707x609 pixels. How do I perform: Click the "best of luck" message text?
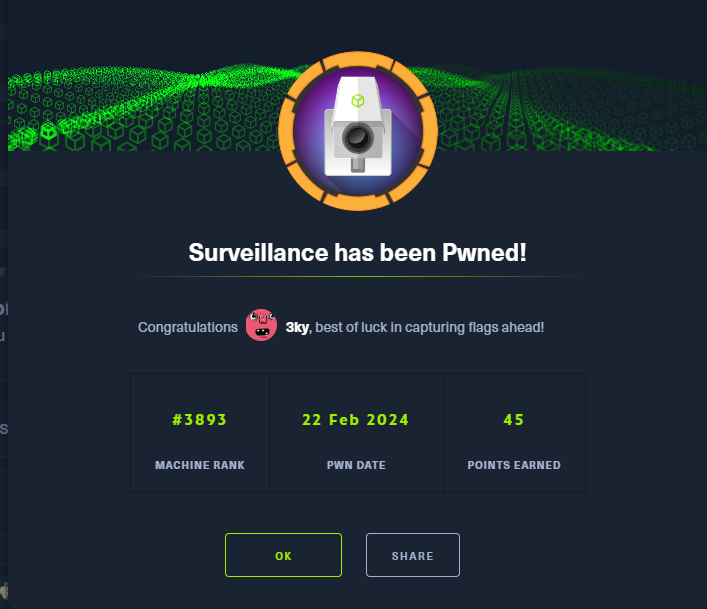[431, 328]
